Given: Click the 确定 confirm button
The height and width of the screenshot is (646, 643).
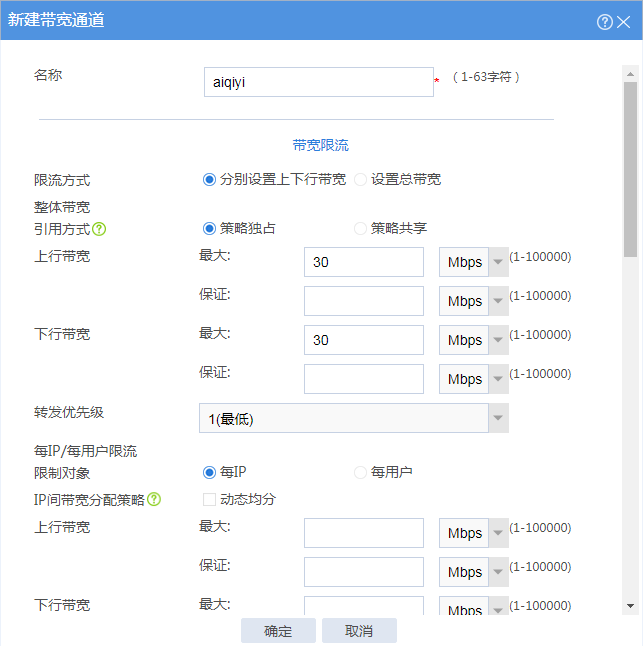Looking at the screenshot, I should coord(278,631).
